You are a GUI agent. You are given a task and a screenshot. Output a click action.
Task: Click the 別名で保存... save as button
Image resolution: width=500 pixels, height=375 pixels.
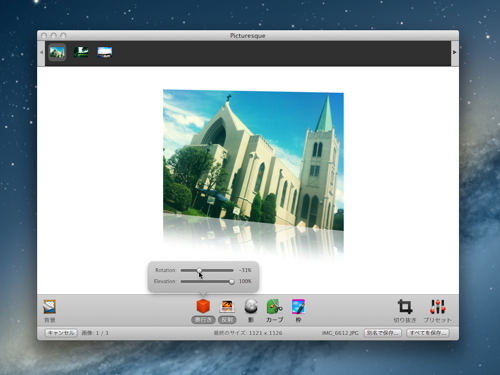pyautogui.click(x=383, y=333)
